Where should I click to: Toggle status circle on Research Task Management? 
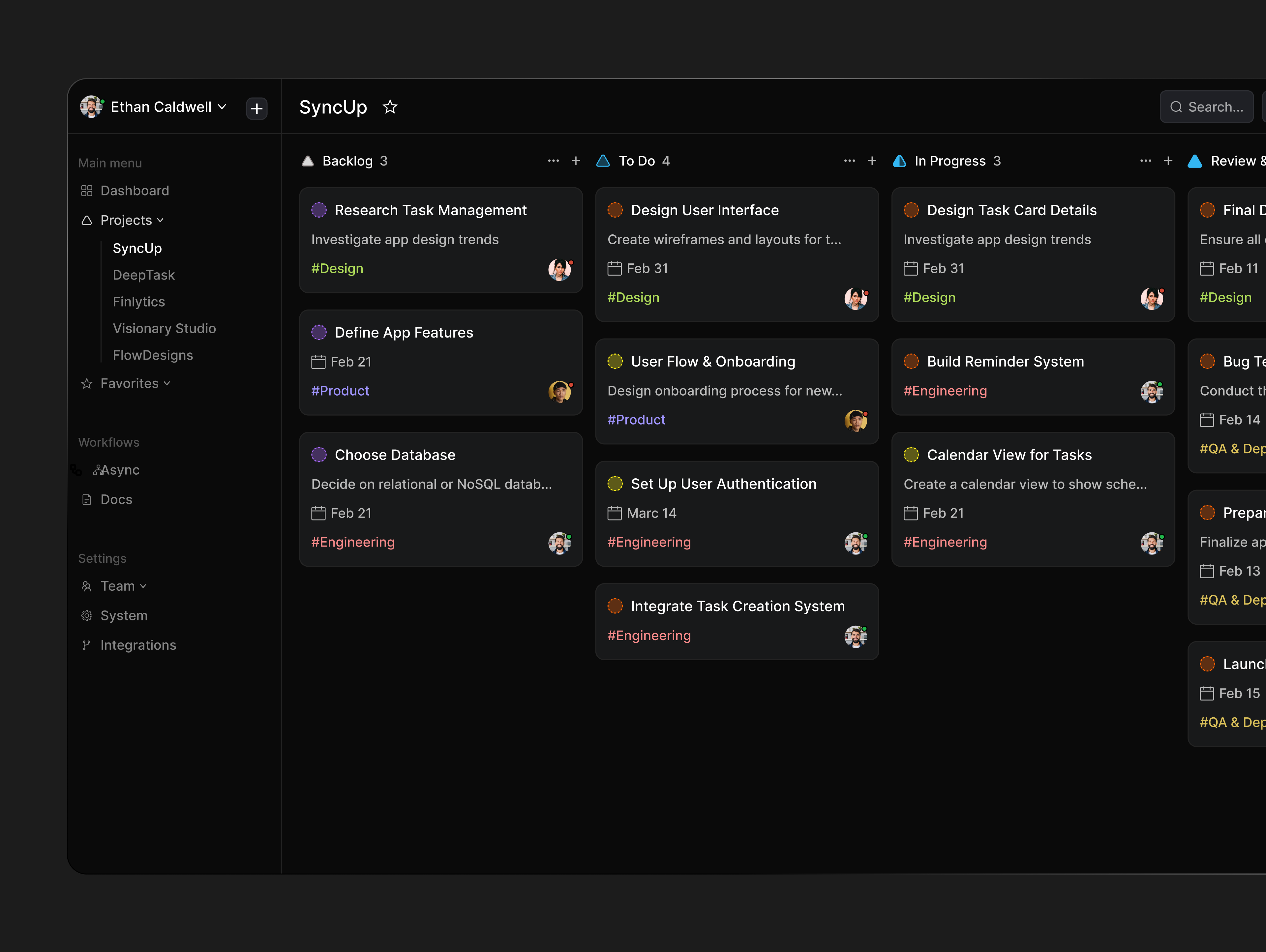point(319,210)
